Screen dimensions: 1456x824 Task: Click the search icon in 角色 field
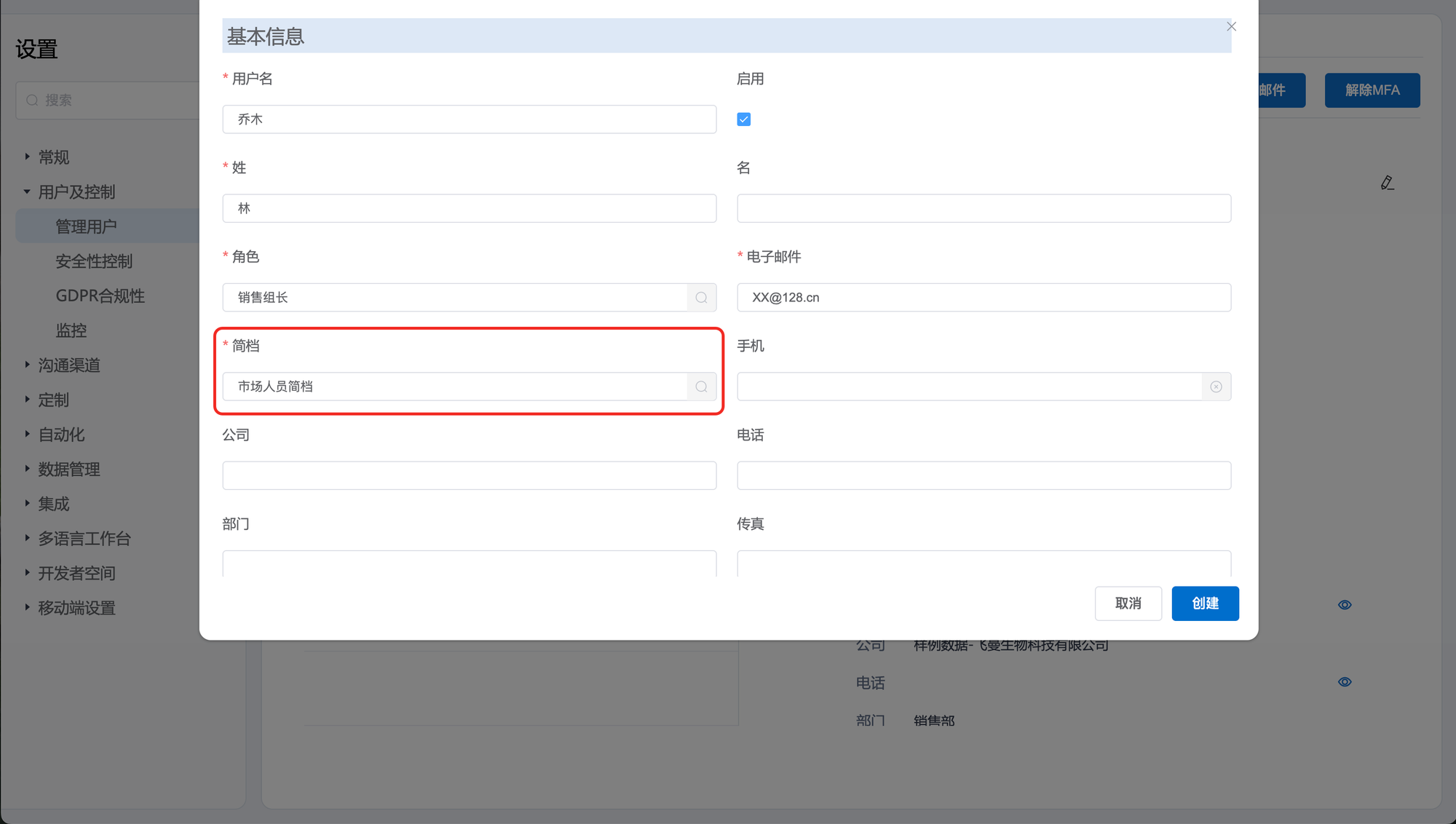click(x=701, y=298)
